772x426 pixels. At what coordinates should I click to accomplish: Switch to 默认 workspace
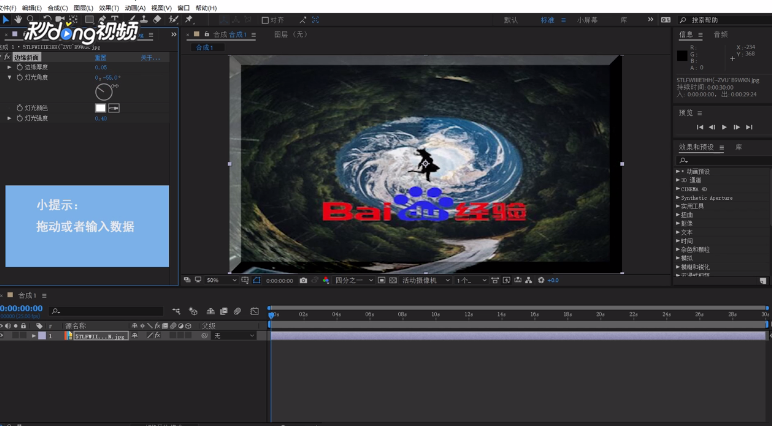511,20
